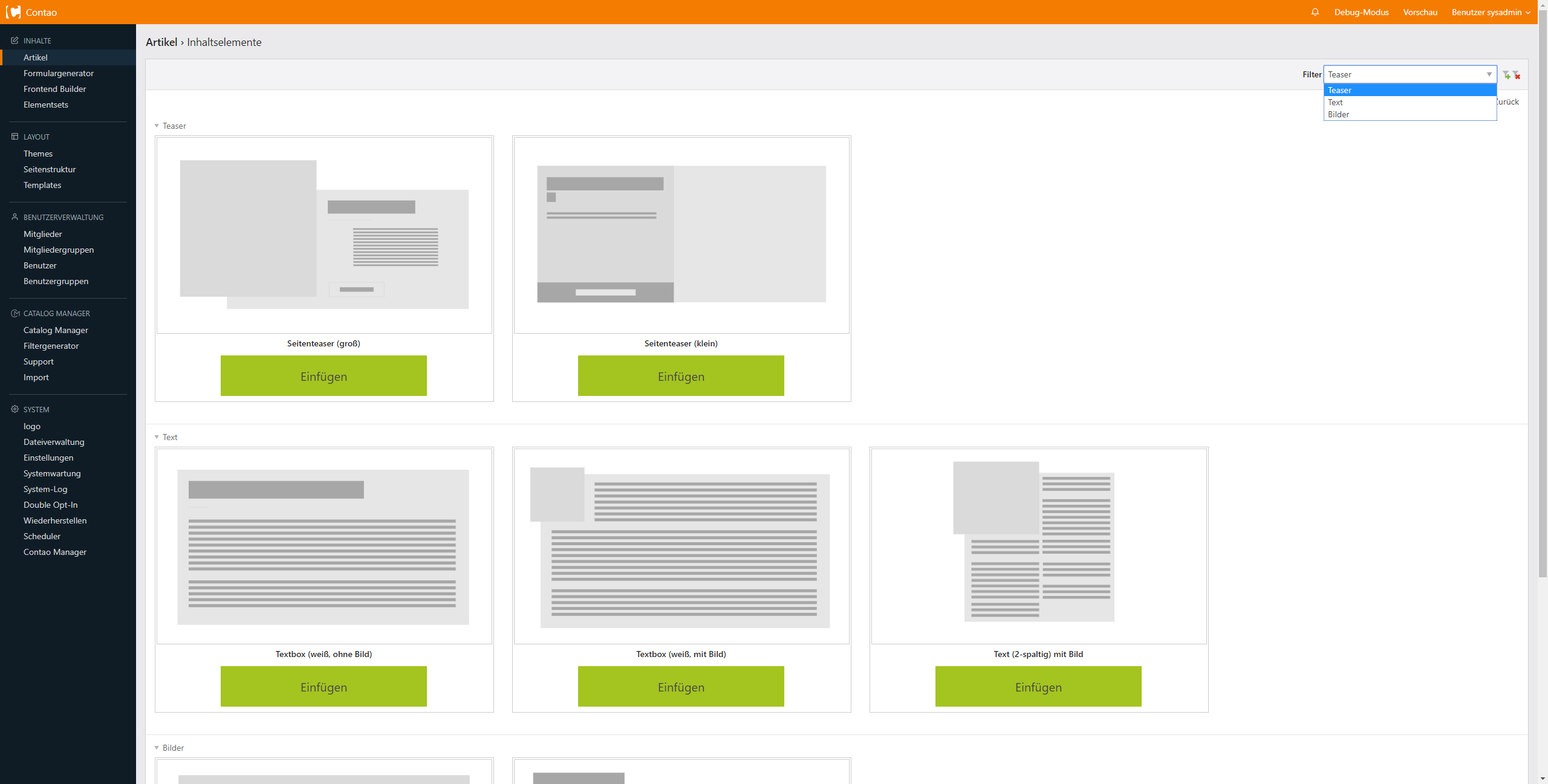Click the green paste/import icon next to filter
1548x784 pixels.
coord(1506,75)
